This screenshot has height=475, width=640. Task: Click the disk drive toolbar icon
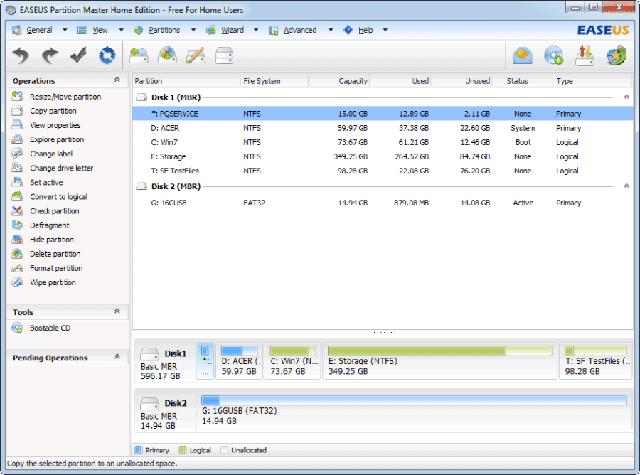click(224, 55)
